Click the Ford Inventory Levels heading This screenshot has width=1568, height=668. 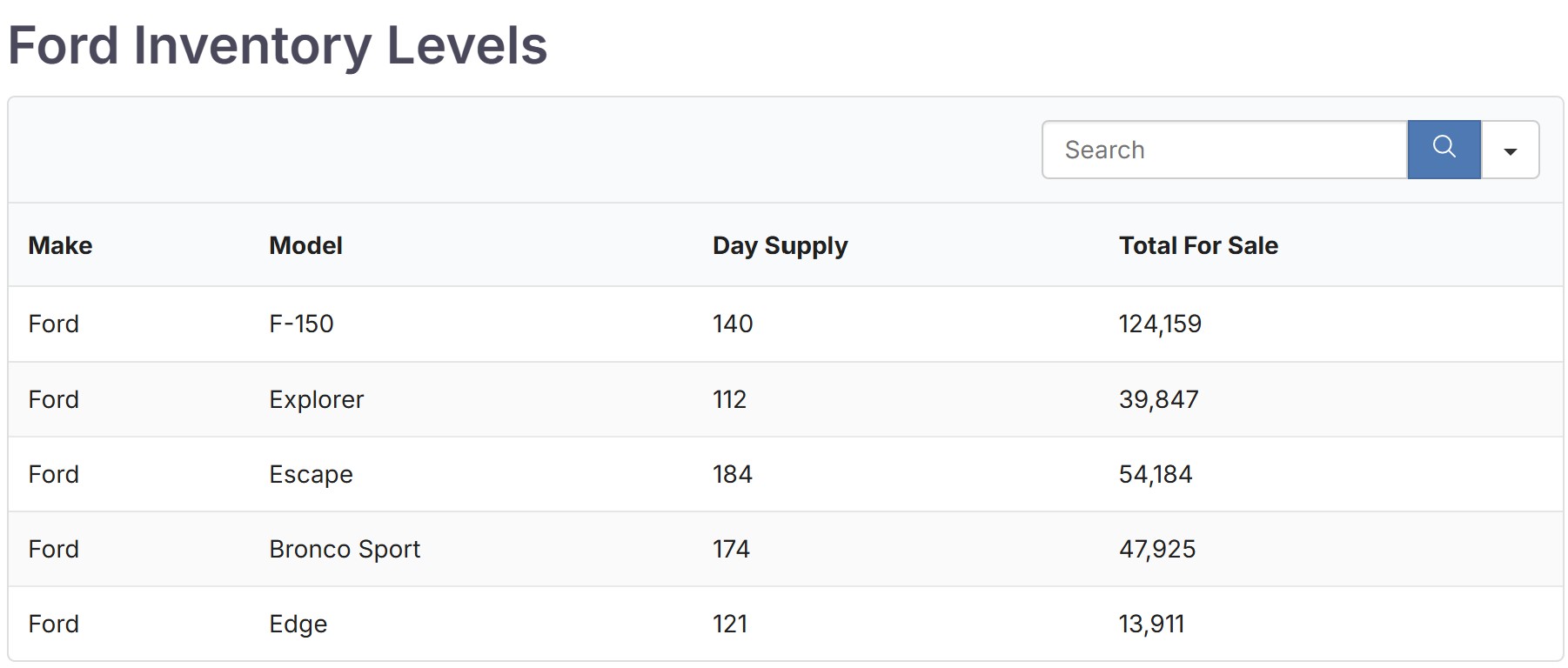278,45
